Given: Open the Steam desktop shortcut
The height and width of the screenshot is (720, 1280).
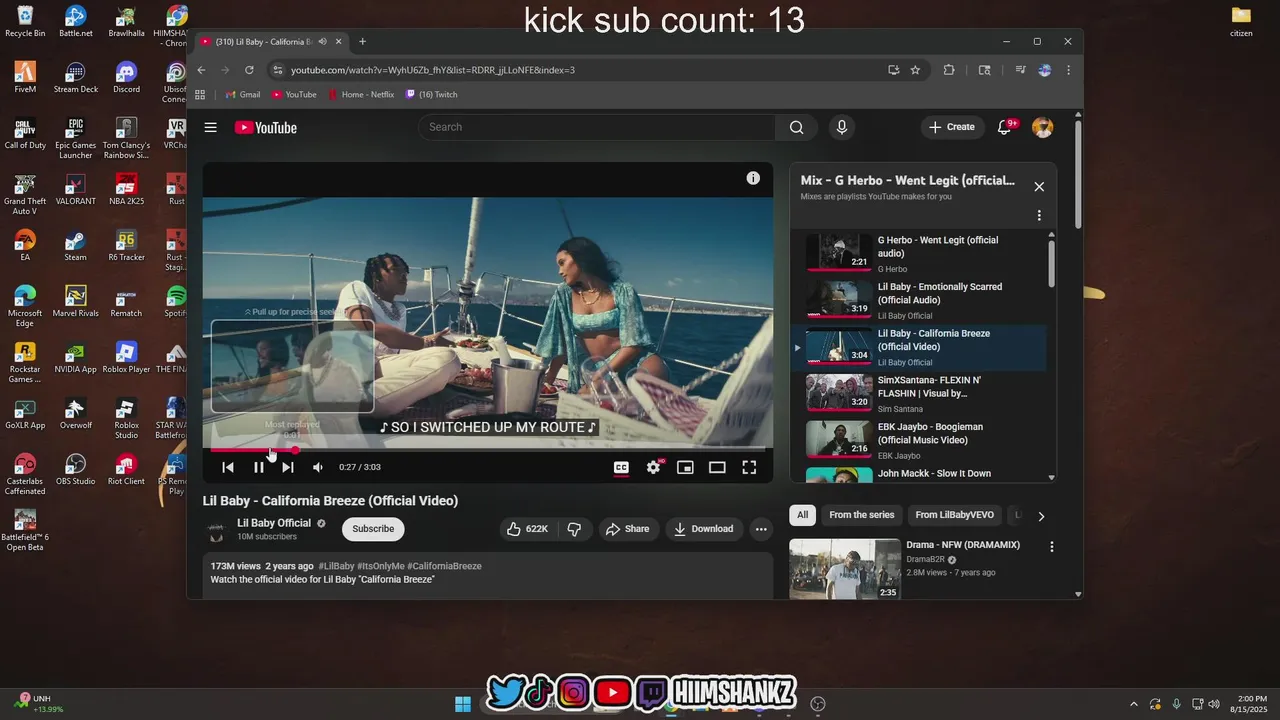Looking at the screenshot, I should coord(75,246).
